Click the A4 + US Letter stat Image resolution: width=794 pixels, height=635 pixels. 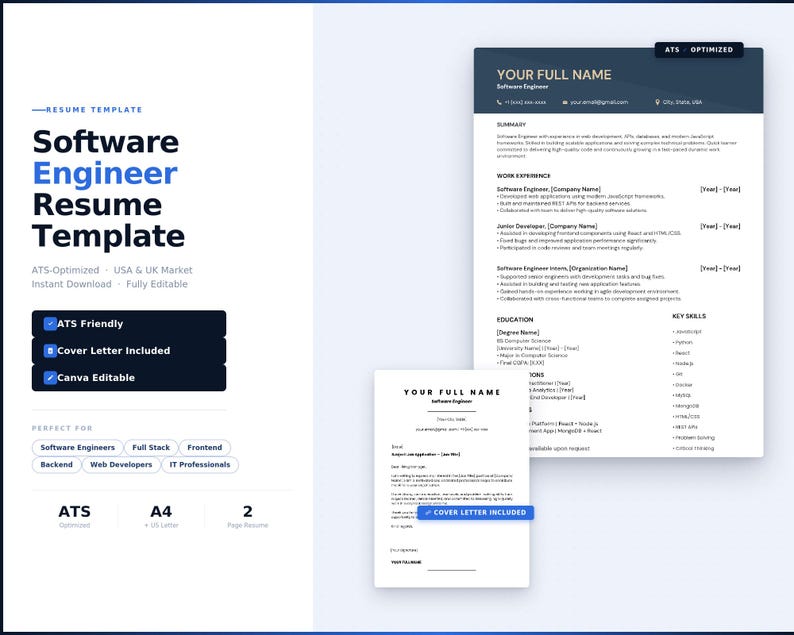[x=161, y=516]
